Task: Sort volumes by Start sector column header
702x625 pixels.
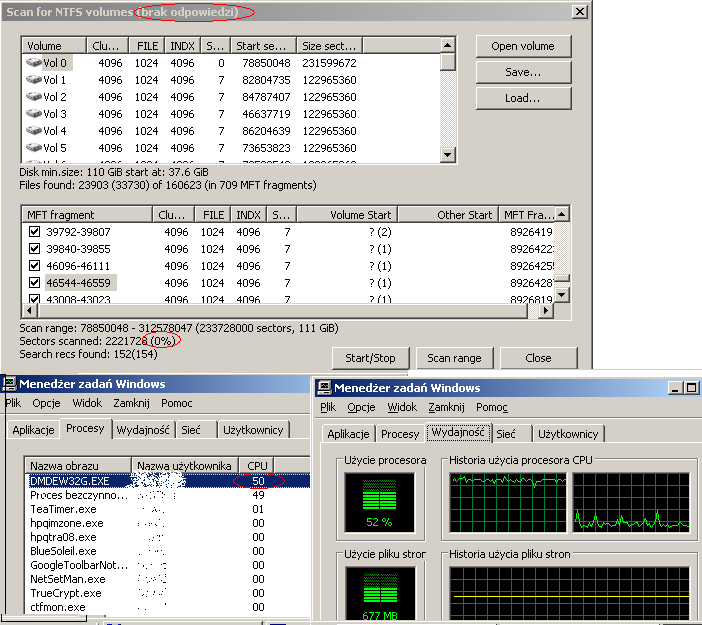Action: pyautogui.click(x=264, y=46)
